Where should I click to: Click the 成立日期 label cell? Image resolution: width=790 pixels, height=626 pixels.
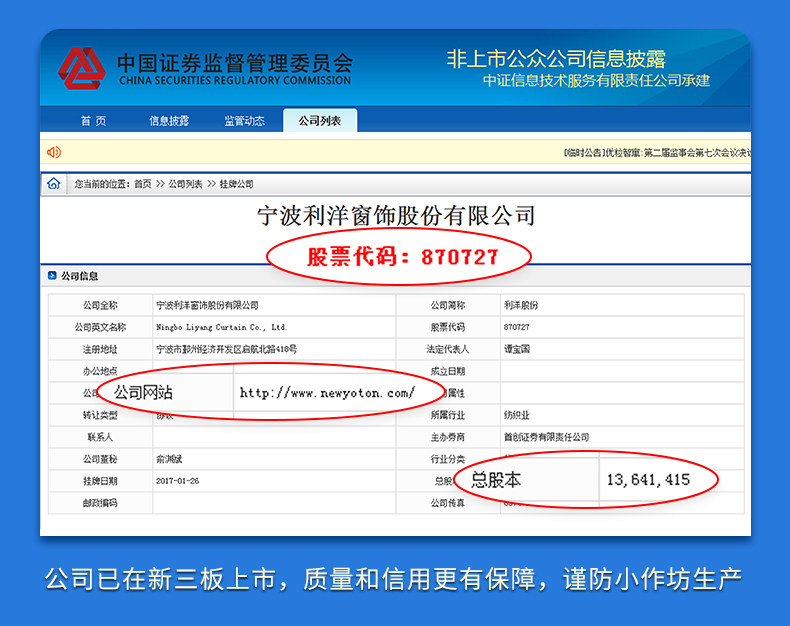coord(448,371)
